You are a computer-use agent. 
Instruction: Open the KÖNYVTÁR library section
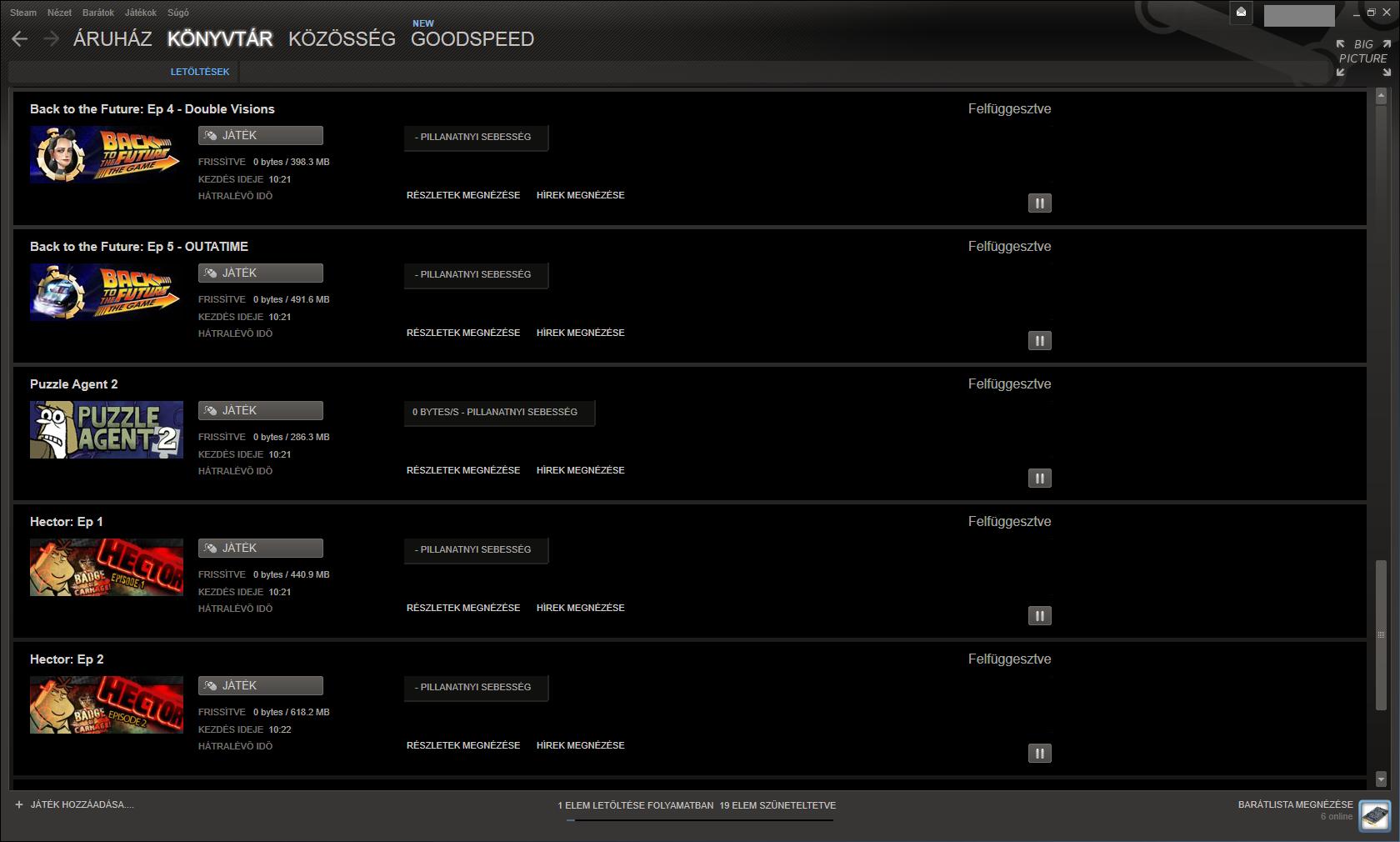pyautogui.click(x=220, y=39)
